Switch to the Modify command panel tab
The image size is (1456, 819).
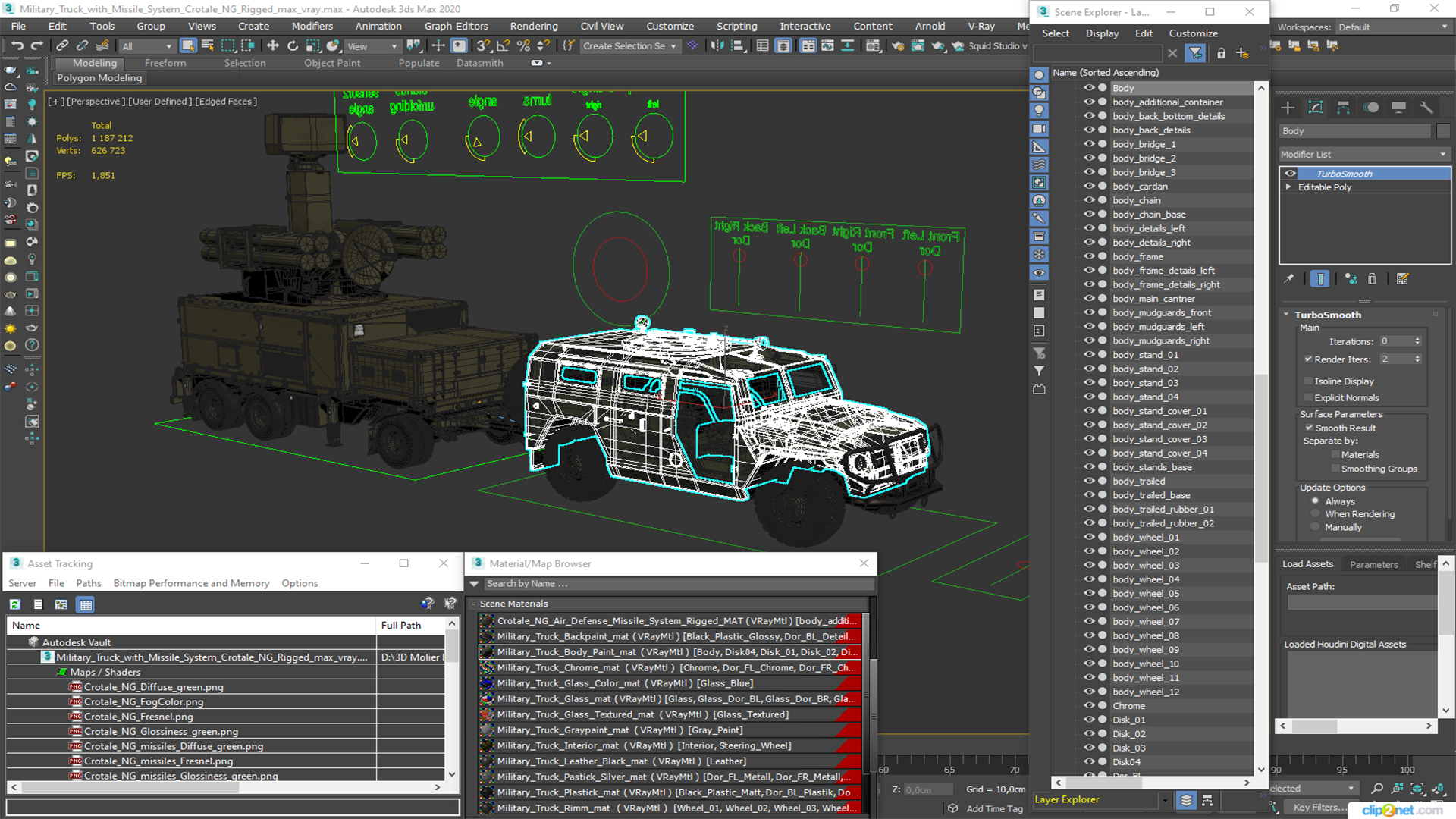click(1316, 108)
